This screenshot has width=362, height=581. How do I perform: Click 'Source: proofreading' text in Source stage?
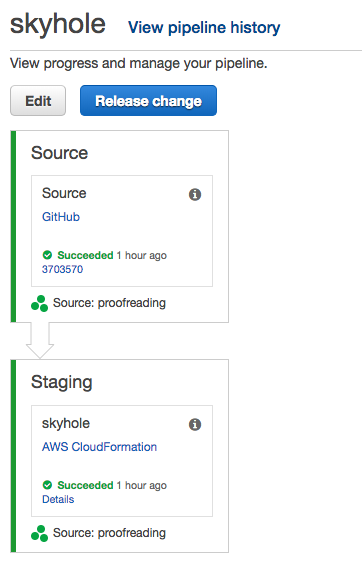tap(109, 303)
